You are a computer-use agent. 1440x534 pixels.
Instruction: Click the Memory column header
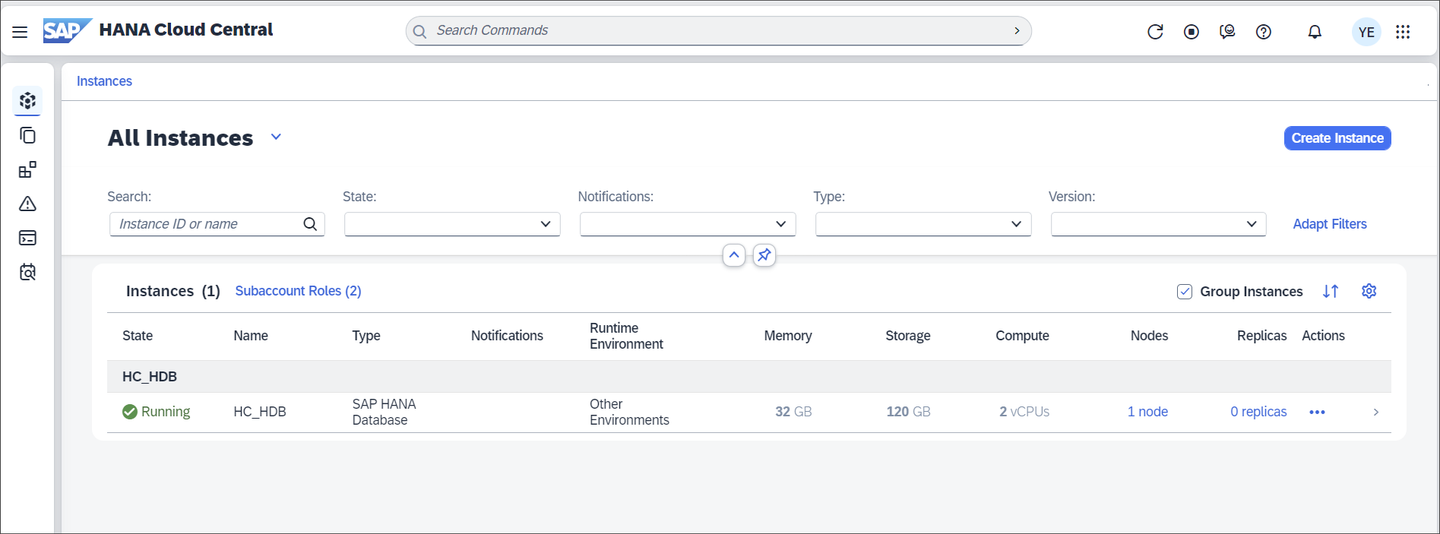(788, 336)
